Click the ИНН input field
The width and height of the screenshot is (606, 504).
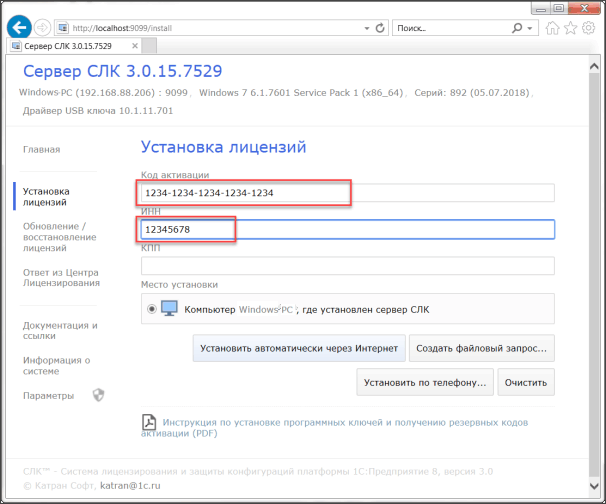click(x=347, y=229)
